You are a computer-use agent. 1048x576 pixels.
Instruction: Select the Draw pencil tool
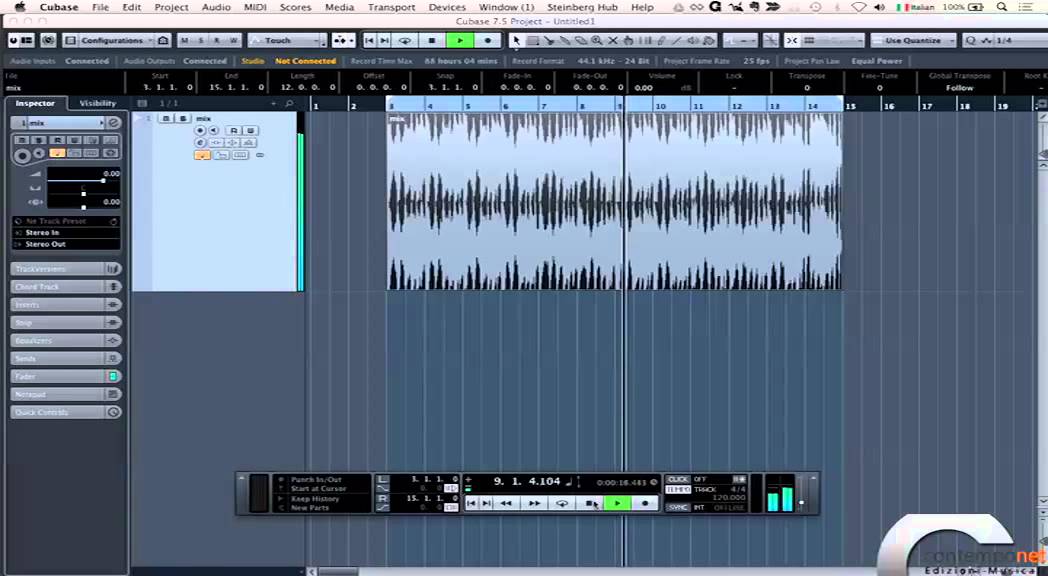[x=661, y=41]
